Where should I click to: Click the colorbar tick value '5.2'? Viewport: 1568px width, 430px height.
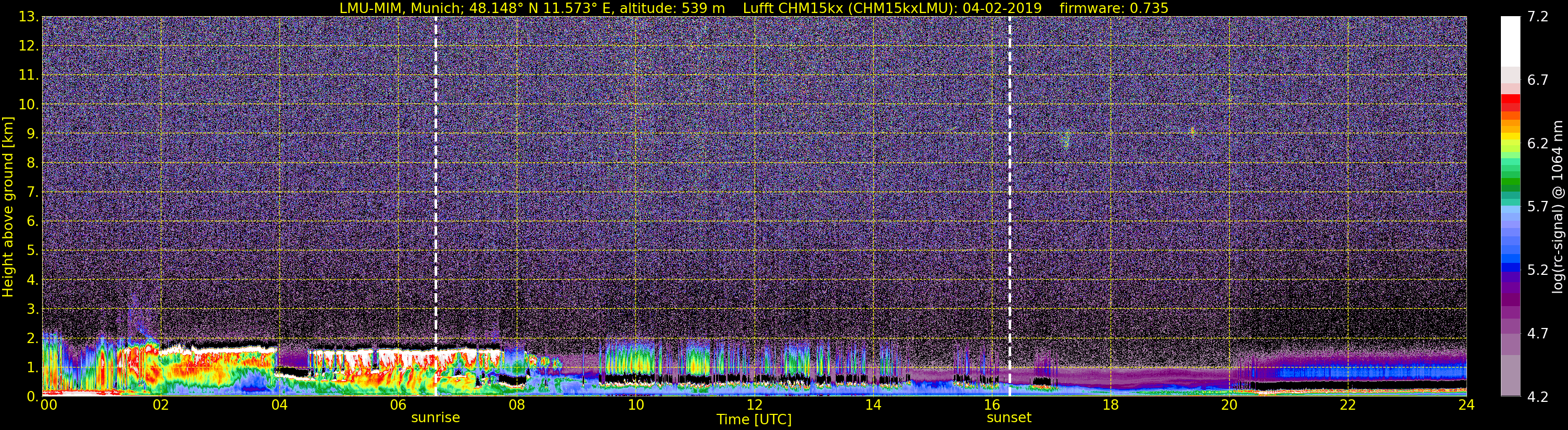pyautogui.click(x=1538, y=270)
